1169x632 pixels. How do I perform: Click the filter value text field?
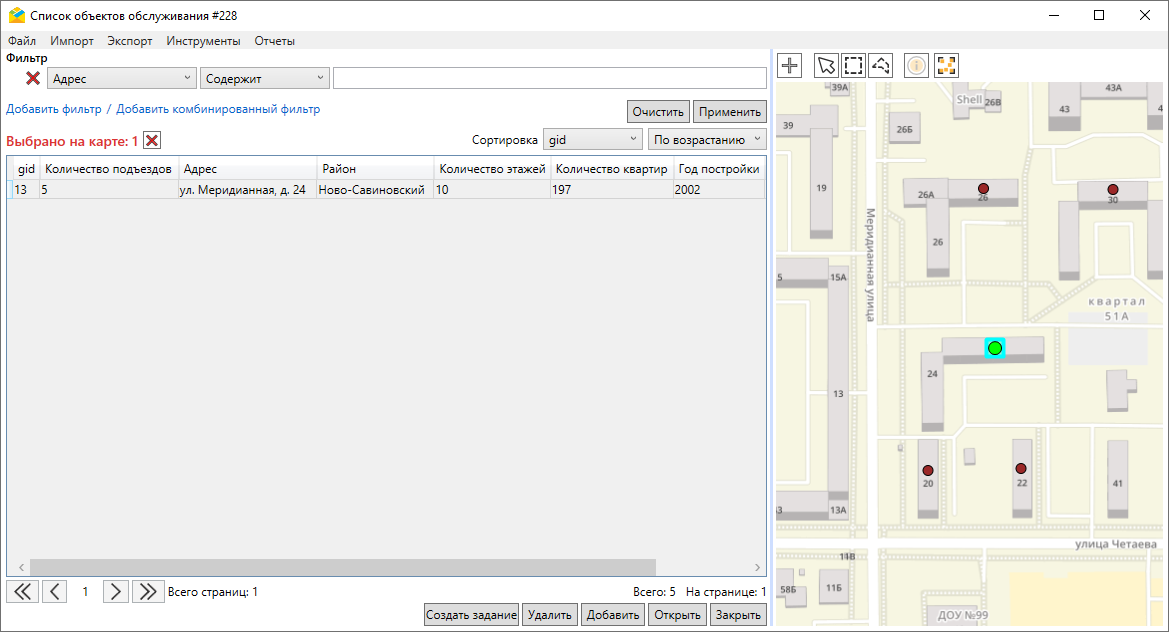(549, 78)
